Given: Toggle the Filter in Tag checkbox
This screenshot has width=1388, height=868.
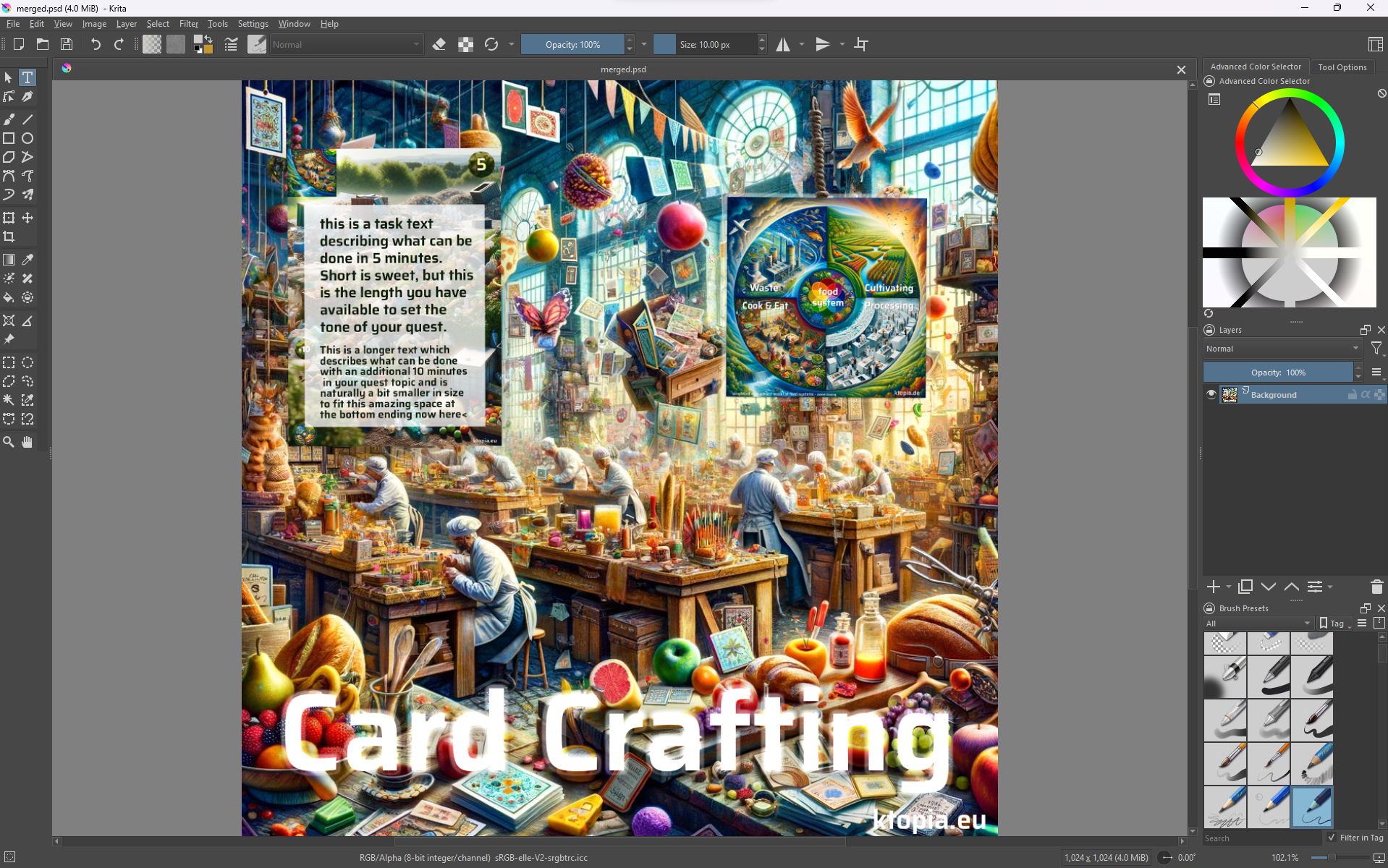Looking at the screenshot, I should click(1332, 838).
